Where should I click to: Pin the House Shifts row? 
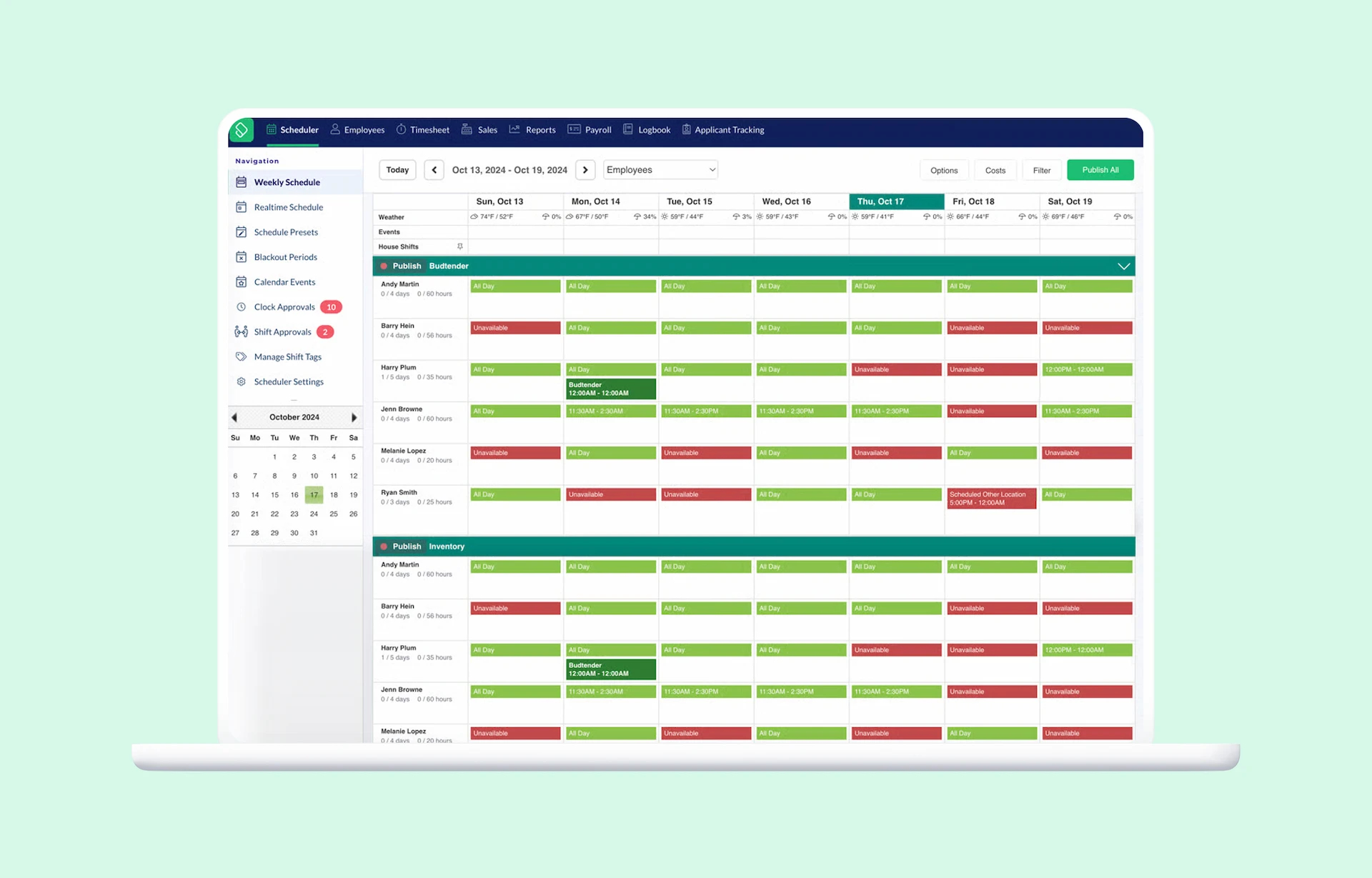tap(460, 246)
